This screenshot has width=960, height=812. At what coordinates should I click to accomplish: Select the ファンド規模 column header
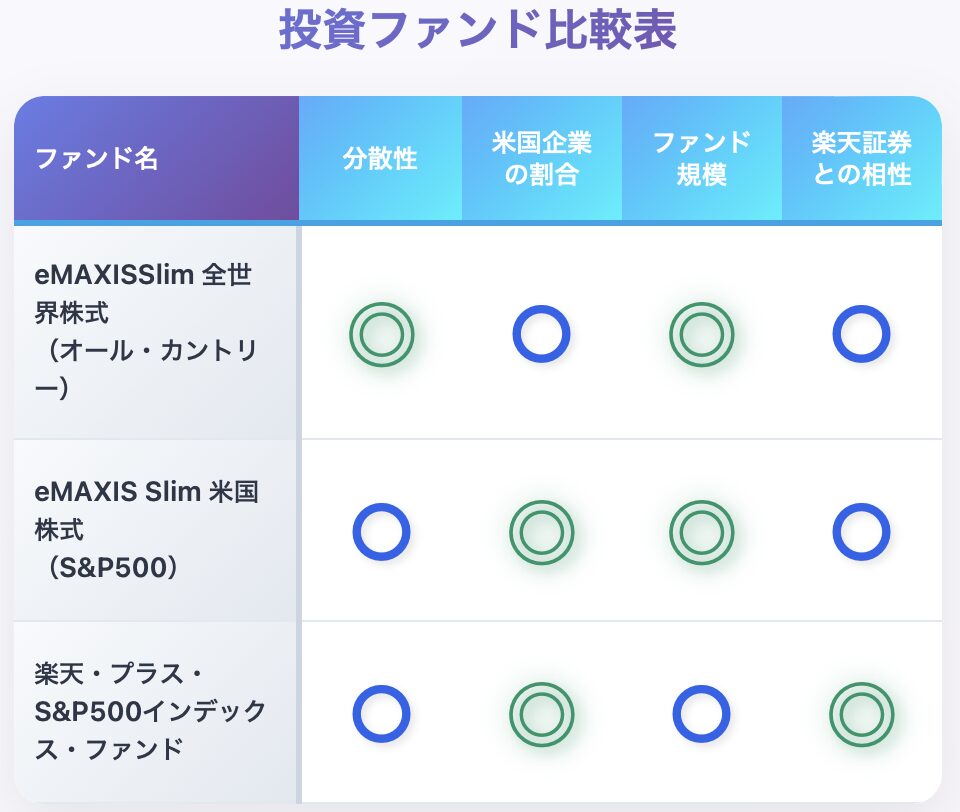pyautogui.click(x=702, y=159)
